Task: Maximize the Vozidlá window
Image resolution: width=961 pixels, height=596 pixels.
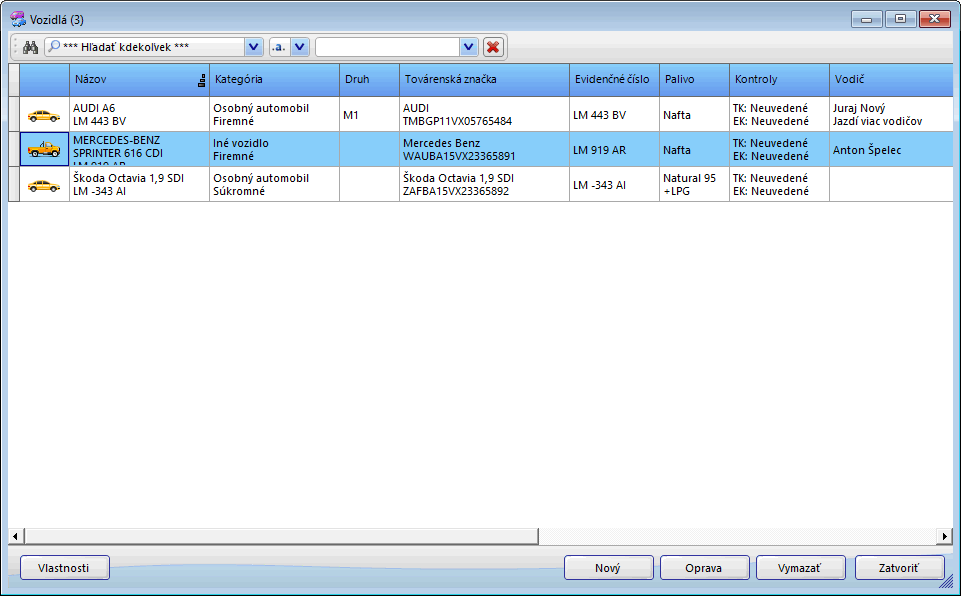Action: [x=900, y=19]
